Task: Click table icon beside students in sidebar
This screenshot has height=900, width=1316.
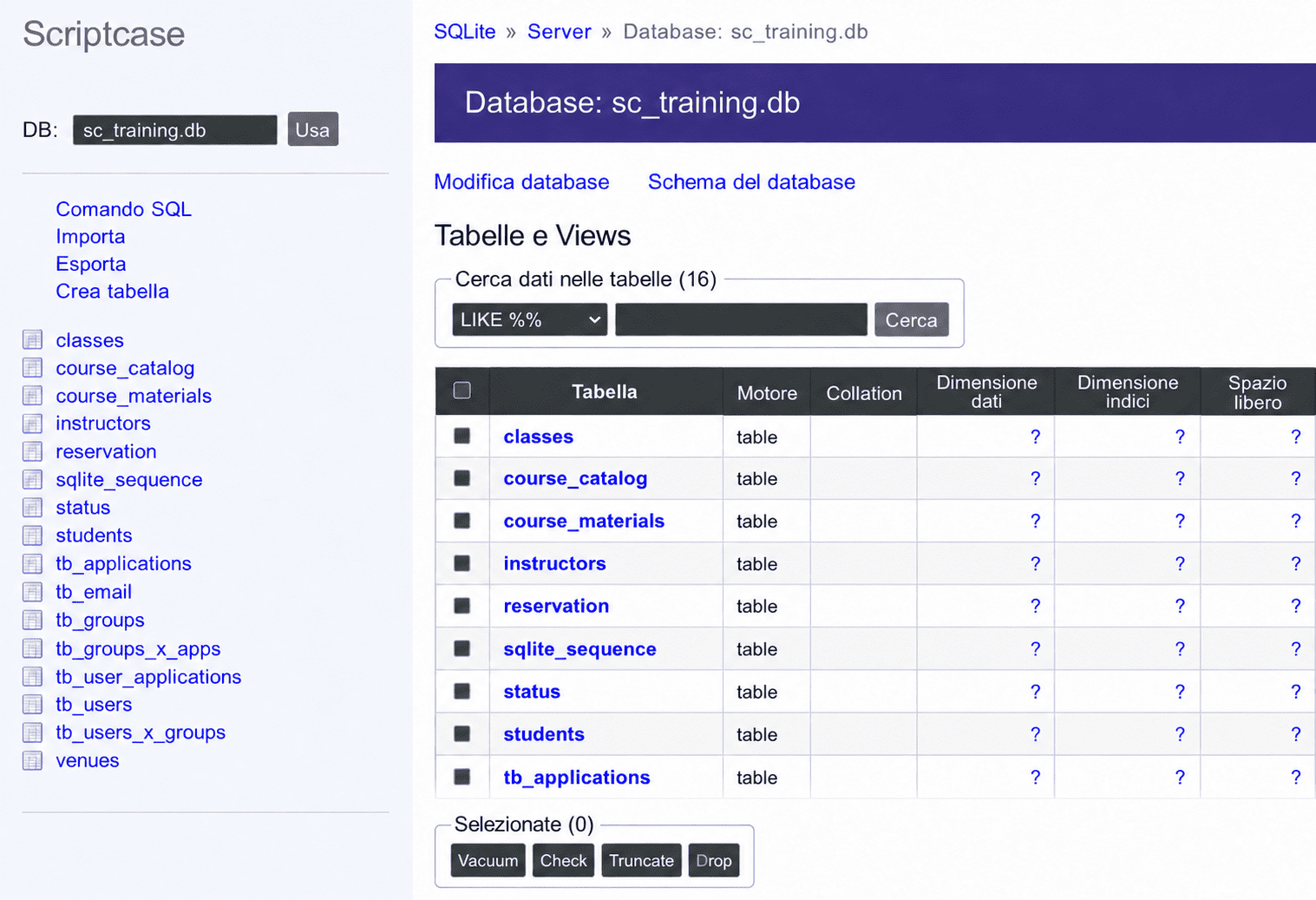Action: 33,535
